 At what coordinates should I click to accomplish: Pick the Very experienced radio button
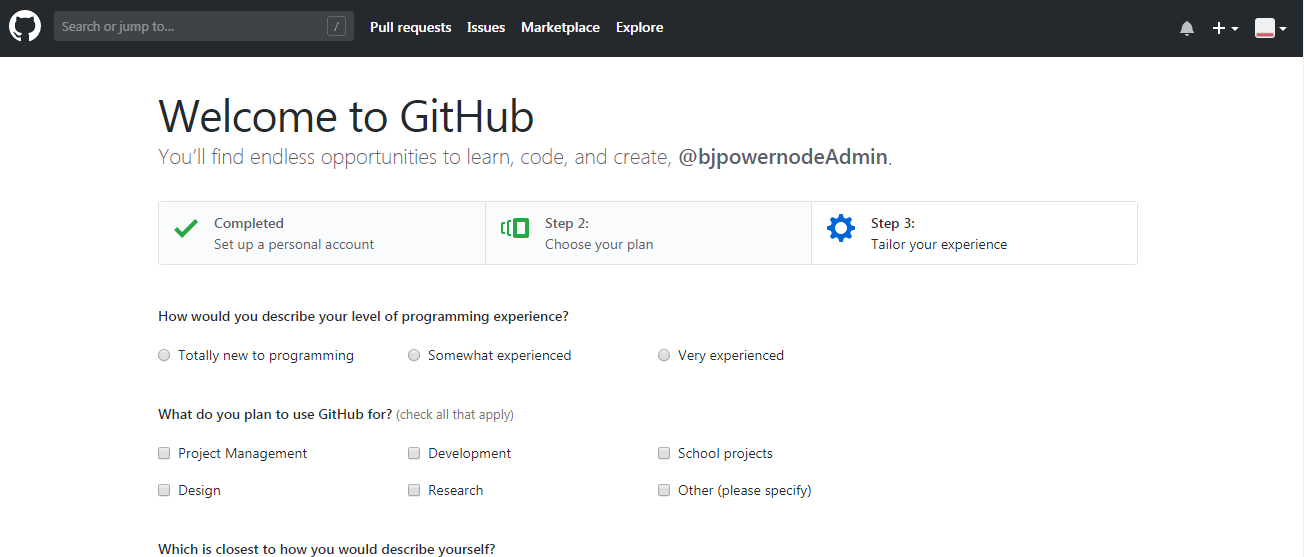coord(664,355)
